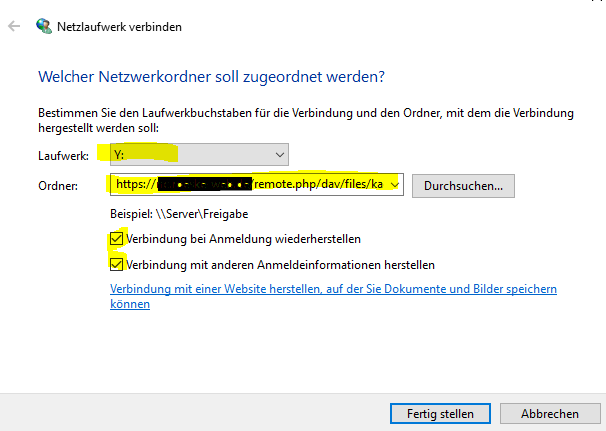Toggle the 'Verbindung bei Anmeldung wiederherstellen' checkbox
The width and height of the screenshot is (606, 431).
tap(116, 238)
